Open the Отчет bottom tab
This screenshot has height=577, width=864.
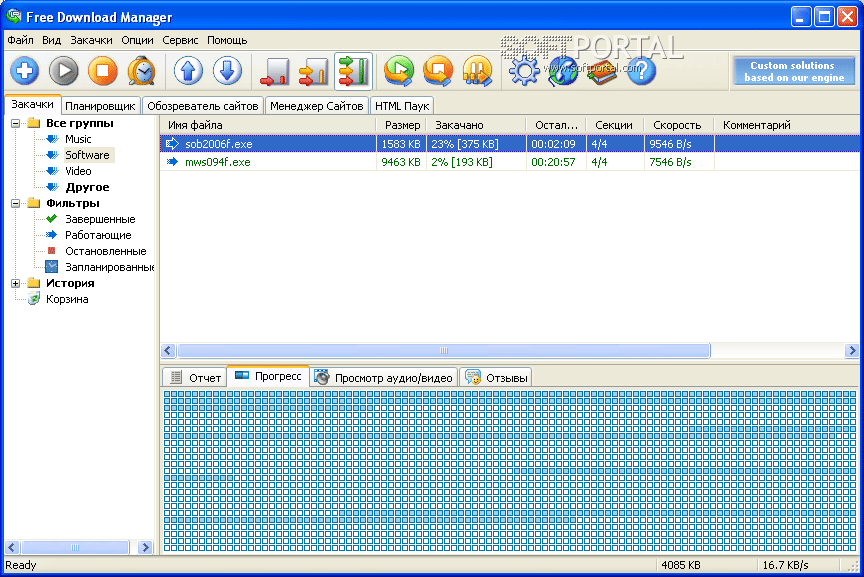(x=195, y=378)
